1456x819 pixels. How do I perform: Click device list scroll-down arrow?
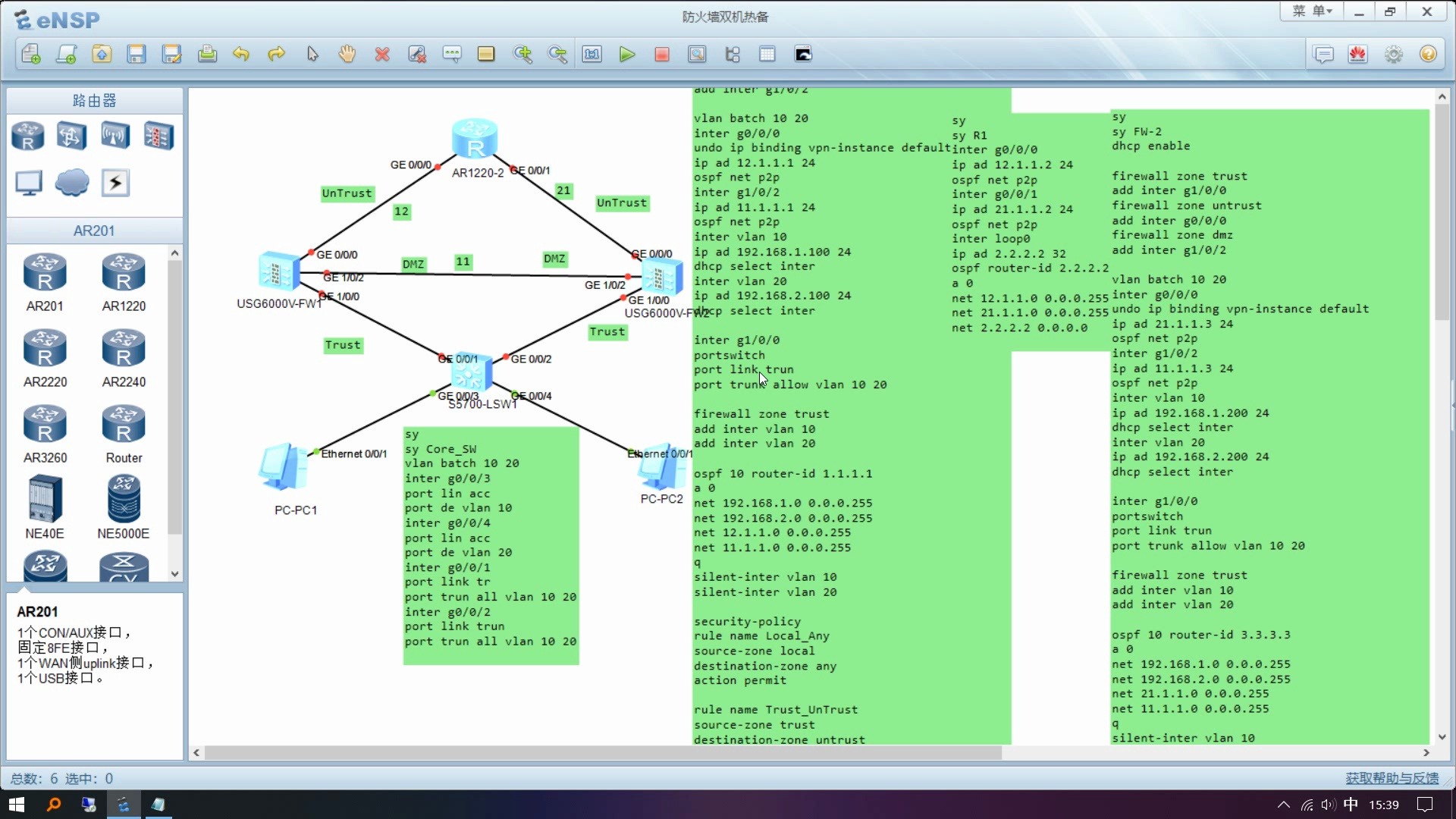click(175, 574)
